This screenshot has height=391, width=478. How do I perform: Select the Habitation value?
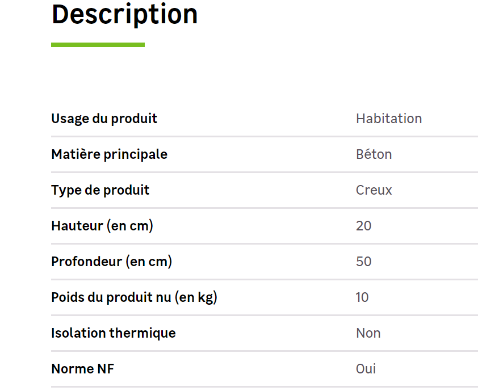click(389, 119)
